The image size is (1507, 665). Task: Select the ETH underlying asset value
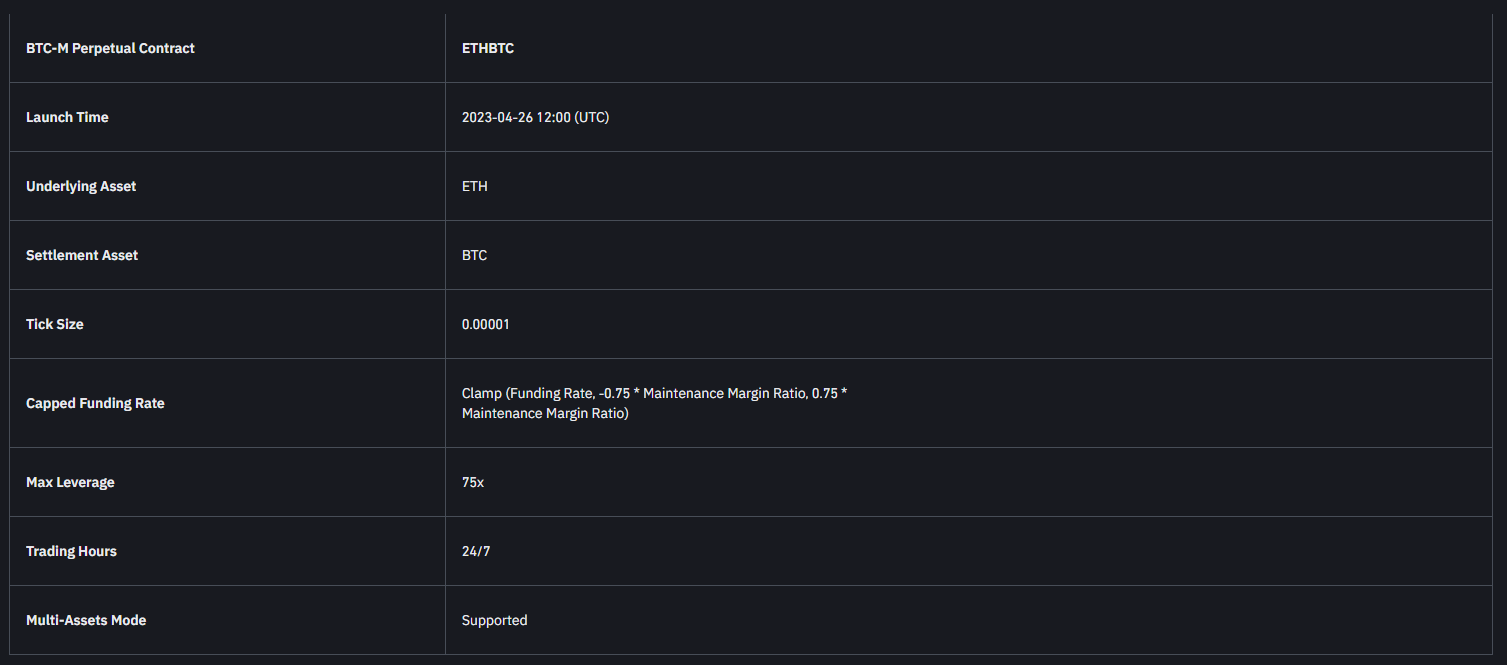tap(475, 186)
